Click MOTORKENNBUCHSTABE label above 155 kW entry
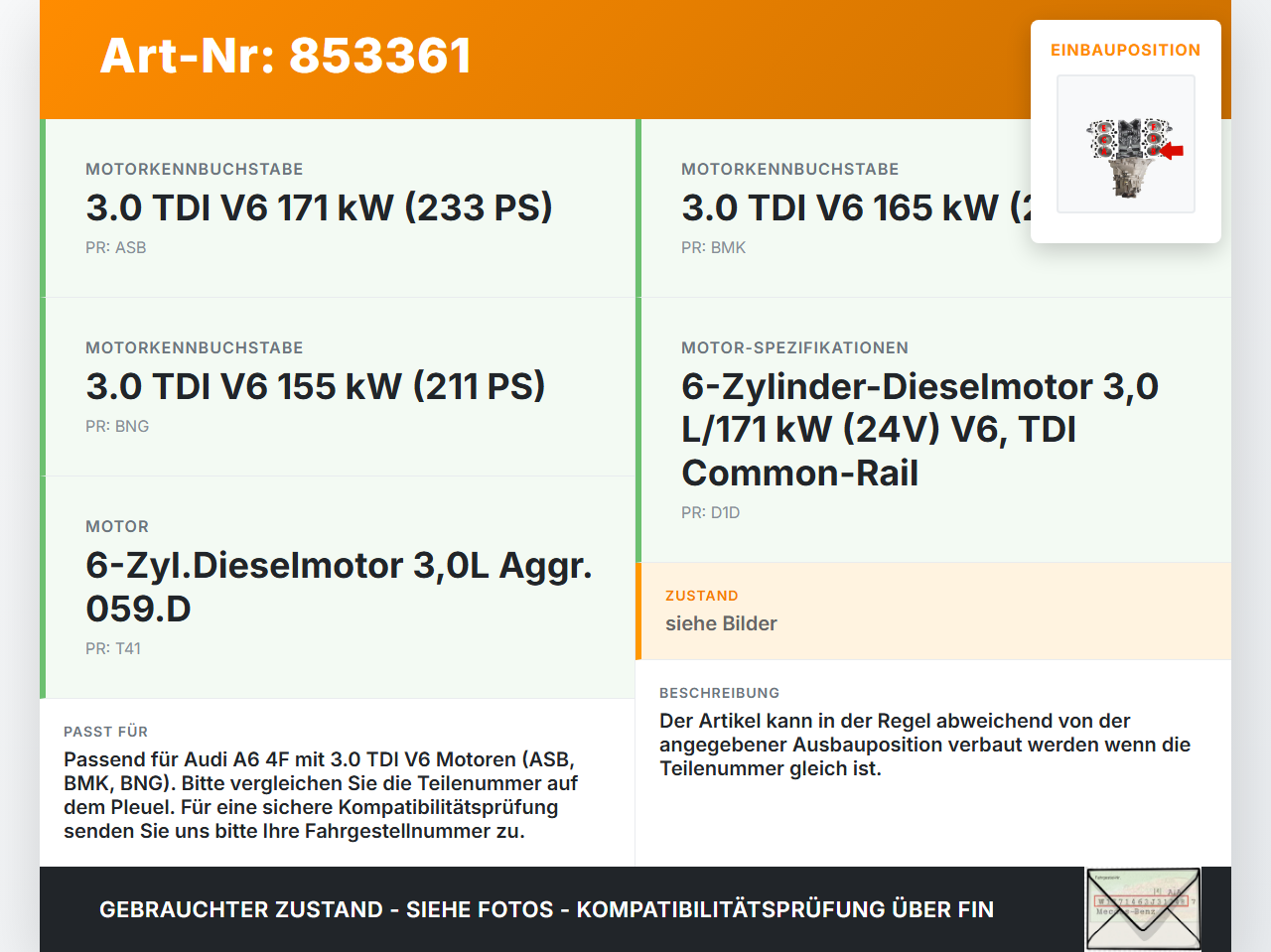The width and height of the screenshot is (1271, 952). (195, 347)
